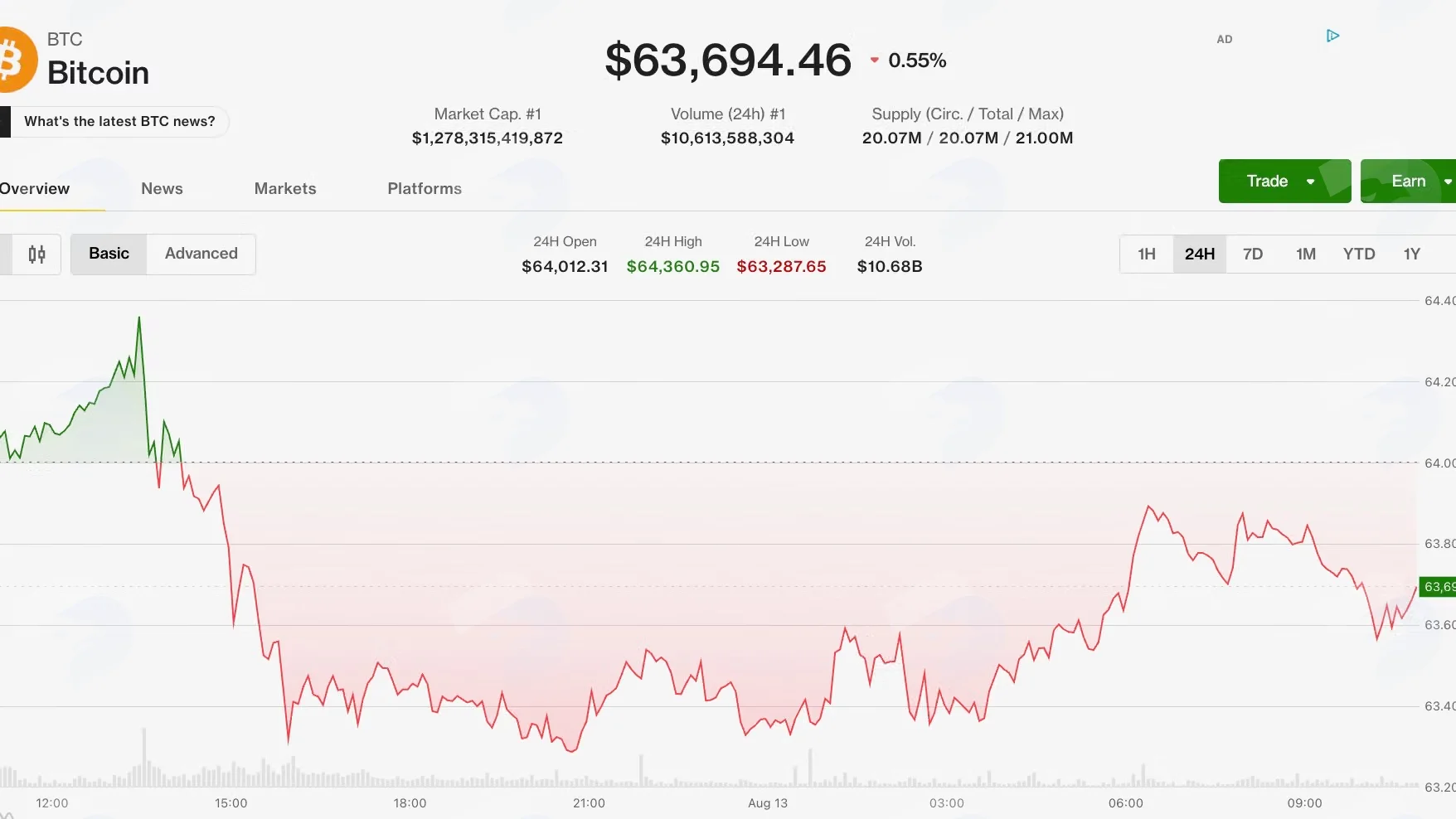This screenshot has width=1456, height=819.
Task: Switch chart mode to Basic
Action: click(109, 254)
